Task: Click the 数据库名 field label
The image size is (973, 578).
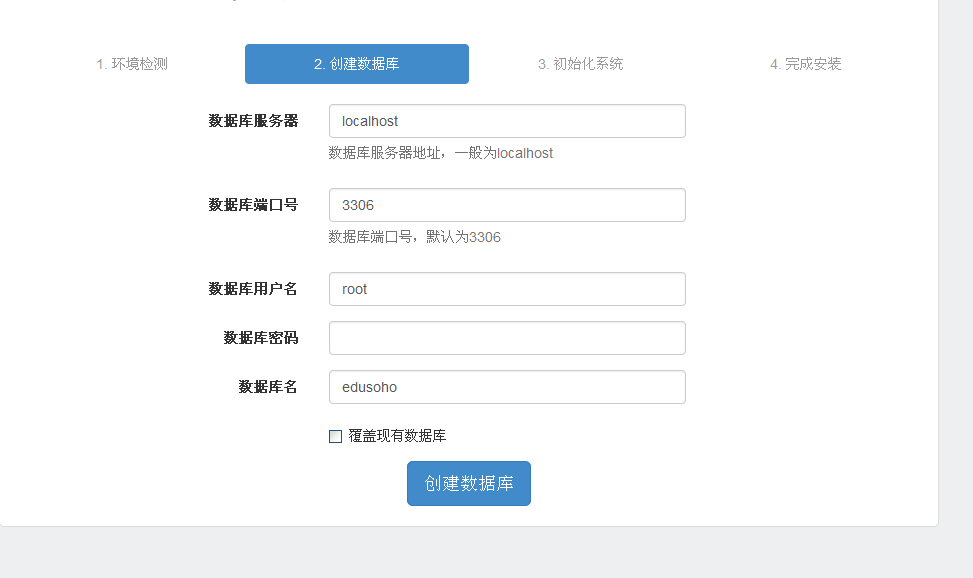Action: 268,387
